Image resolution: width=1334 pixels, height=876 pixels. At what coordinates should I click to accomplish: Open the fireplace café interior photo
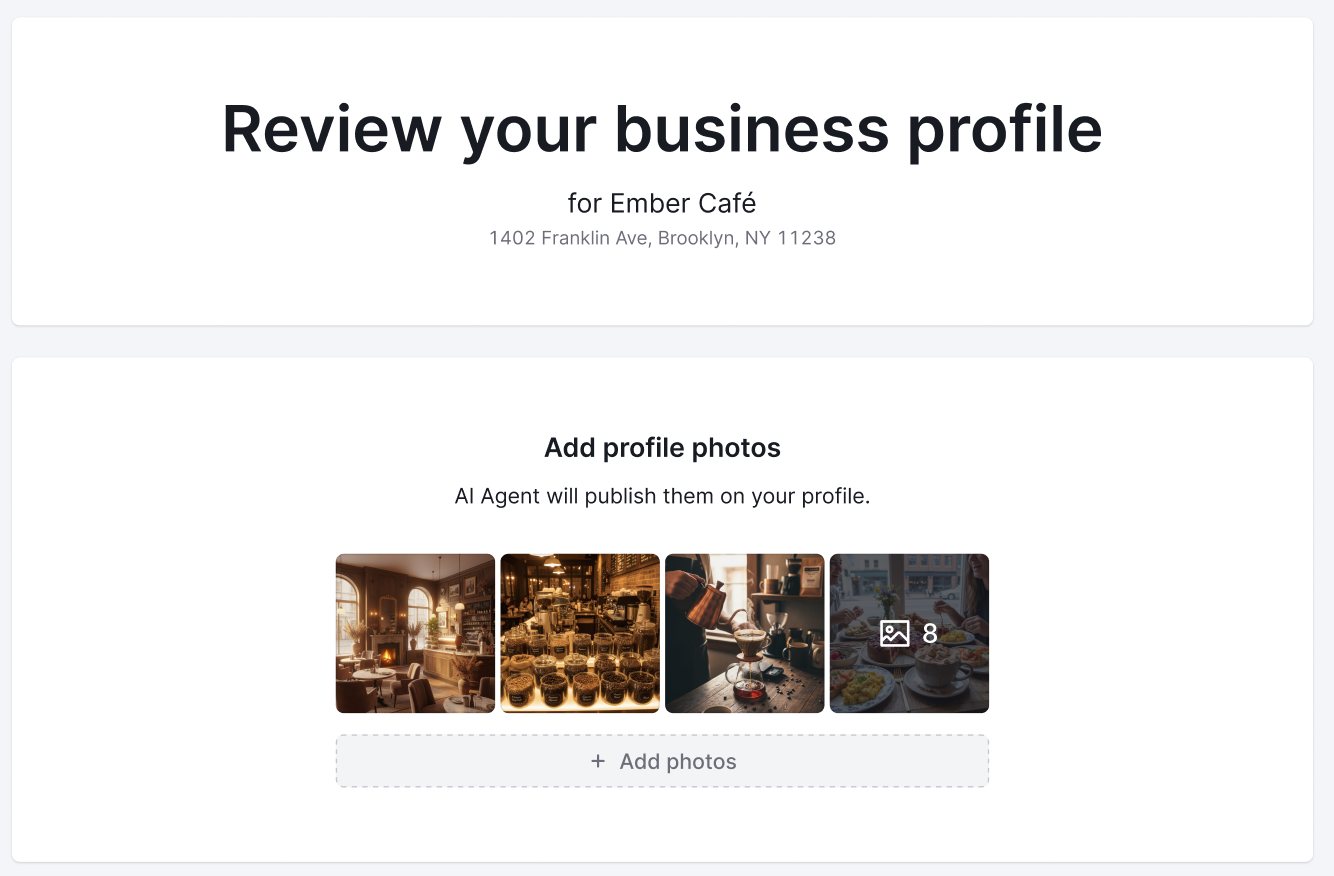click(x=415, y=633)
